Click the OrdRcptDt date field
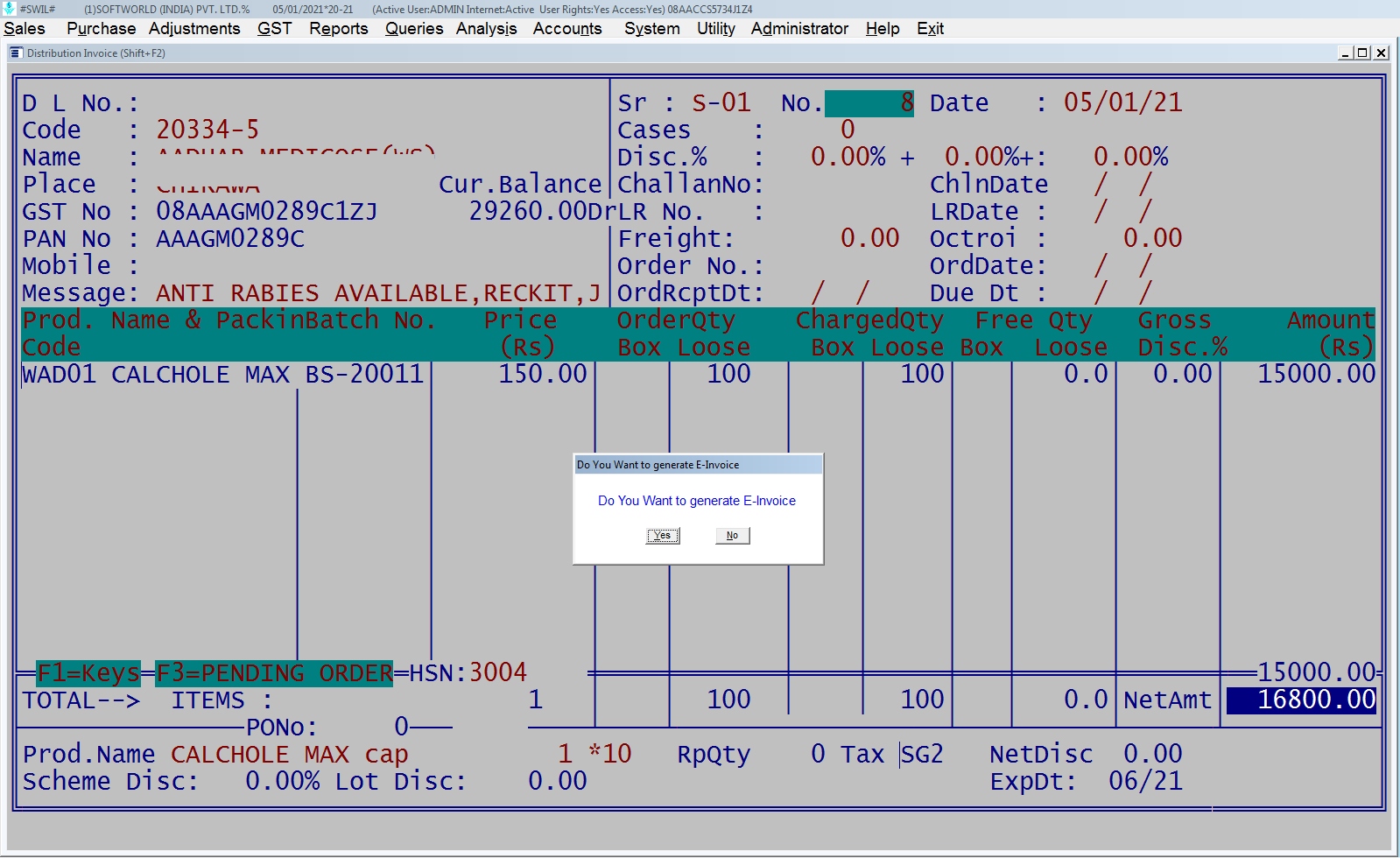The image size is (1400, 858). coord(841,293)
